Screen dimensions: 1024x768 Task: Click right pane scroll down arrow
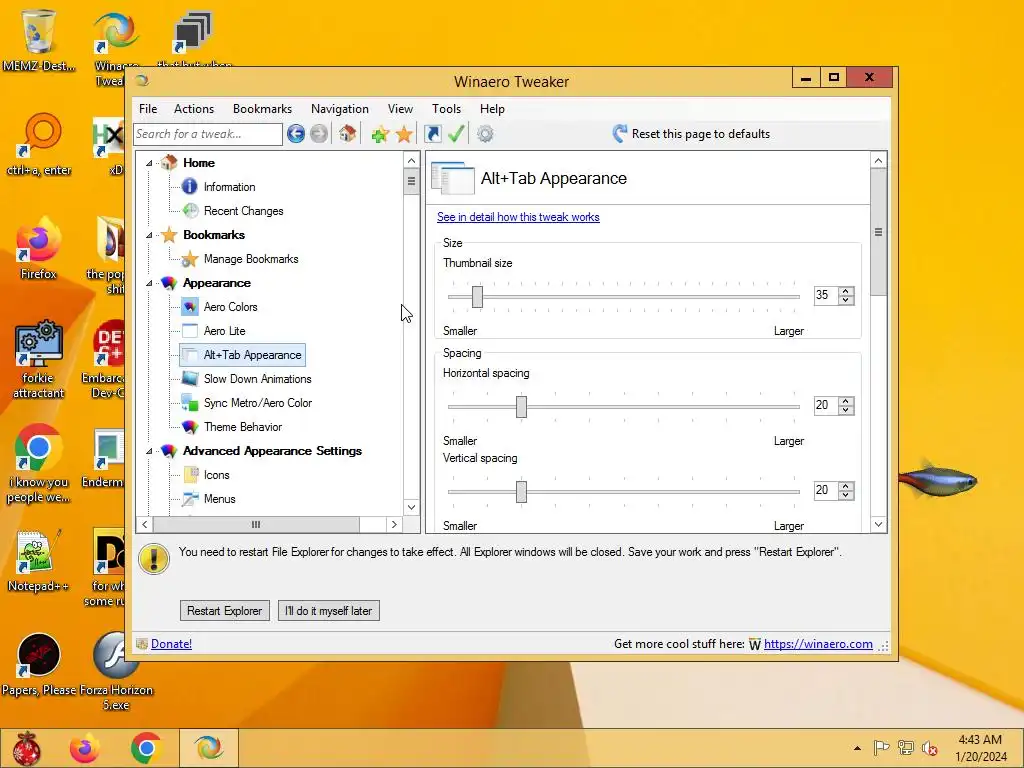[878, 524]
